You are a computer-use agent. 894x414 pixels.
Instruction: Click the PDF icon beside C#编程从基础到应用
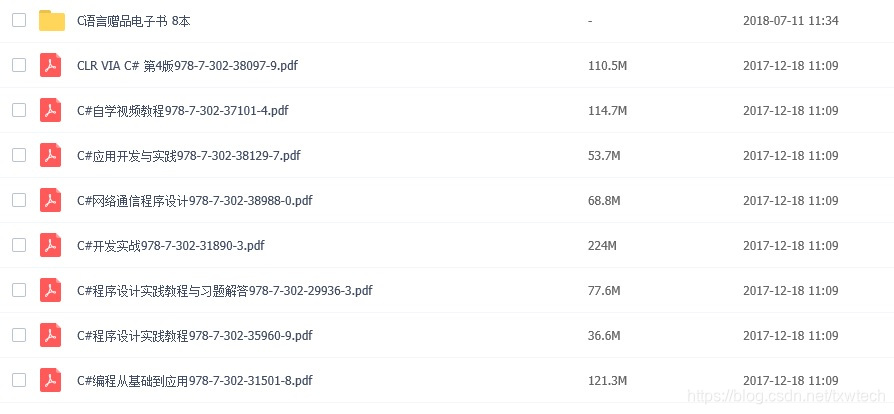click(x=51, y=381)
